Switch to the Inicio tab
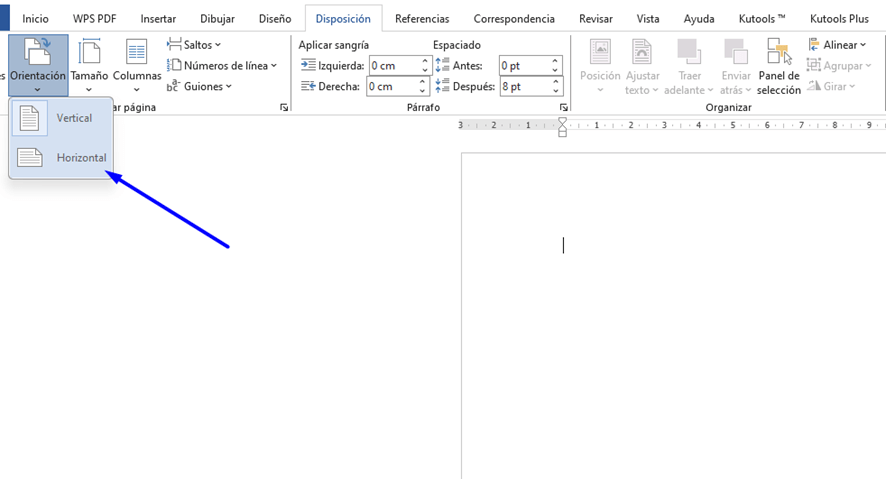This screenshot has height=479, width=886. [36, 19]
